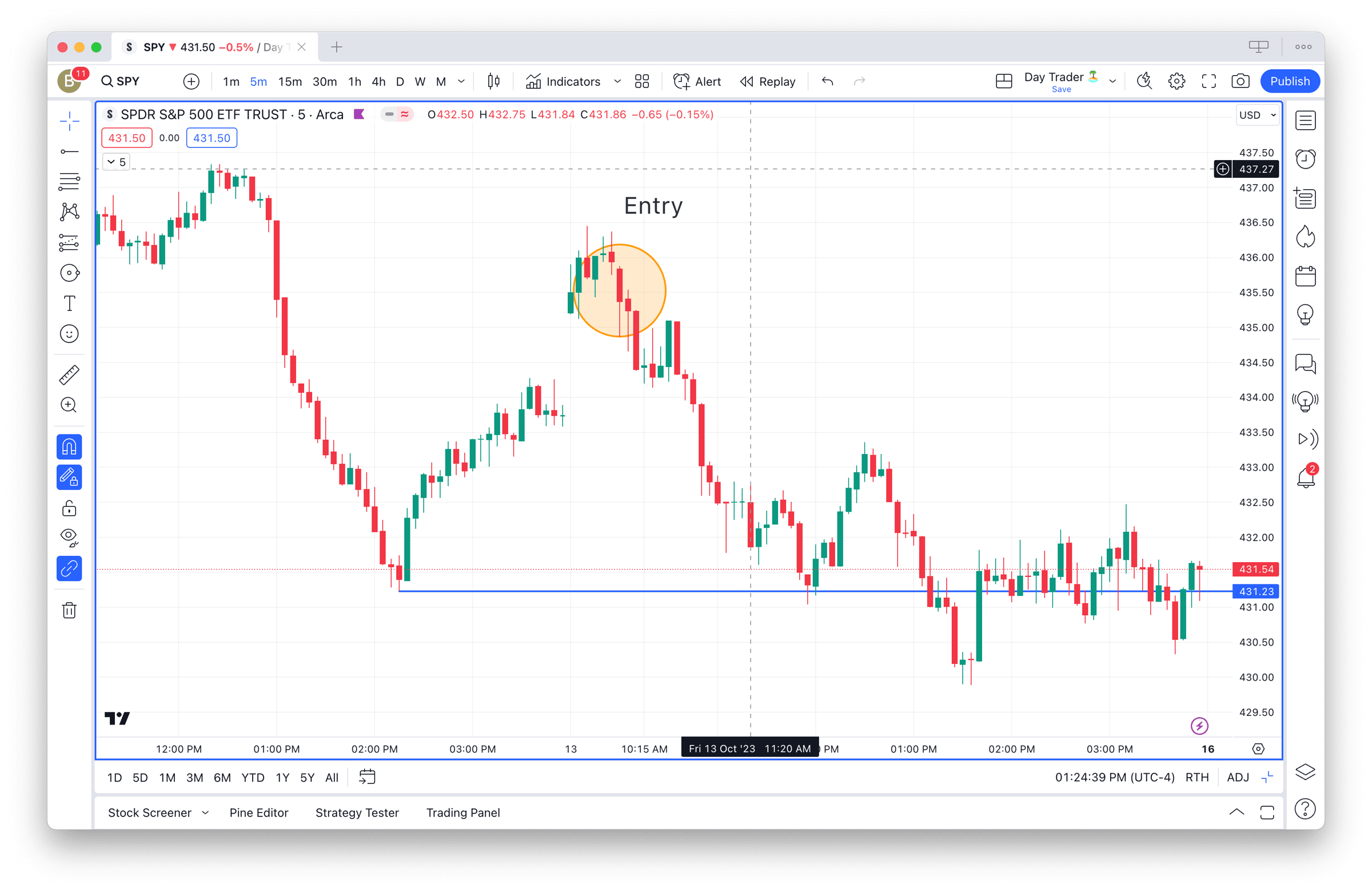Image resolution: width=1372 pixels, height=892 pixels.
Task: Toggle stay in drawing mode
Action: pyautogui.click(x=69, y=477)
